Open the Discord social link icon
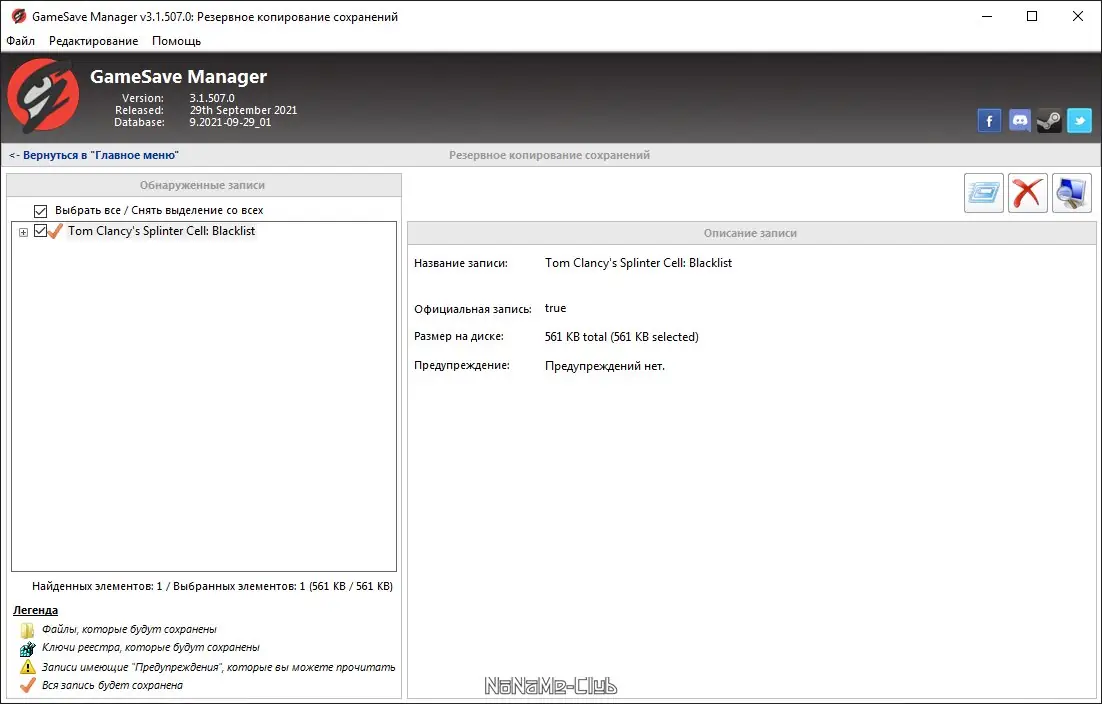 (1020, 121)
